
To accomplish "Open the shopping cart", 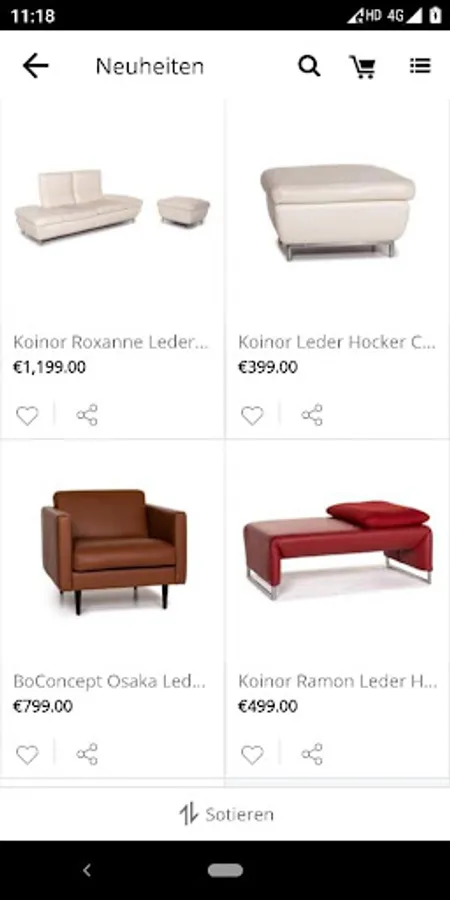I will click(x=363, y=67).
